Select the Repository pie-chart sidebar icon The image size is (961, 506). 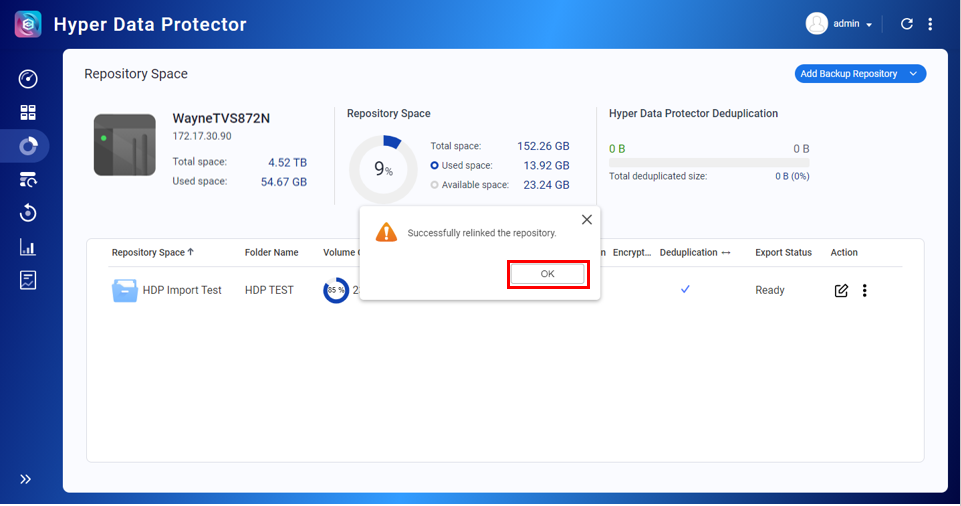click(28, 147)
